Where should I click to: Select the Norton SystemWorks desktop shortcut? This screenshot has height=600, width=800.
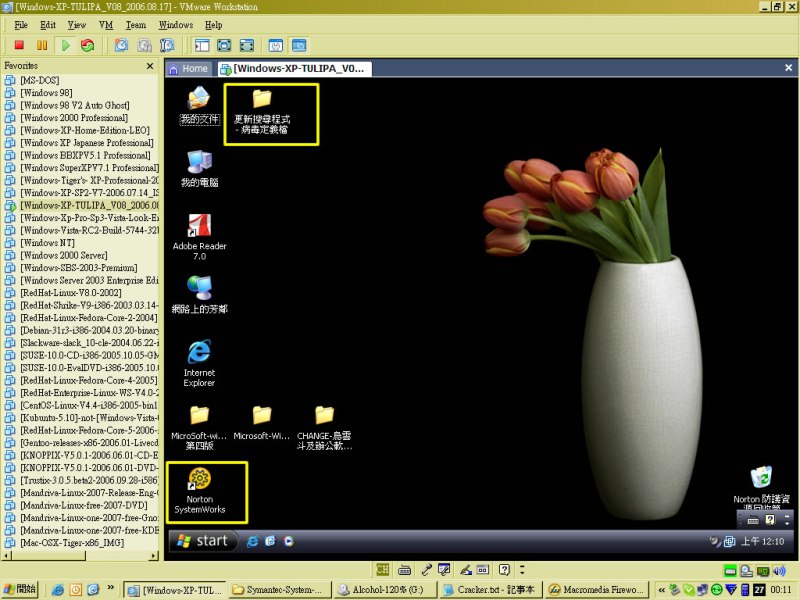[199, 491]
